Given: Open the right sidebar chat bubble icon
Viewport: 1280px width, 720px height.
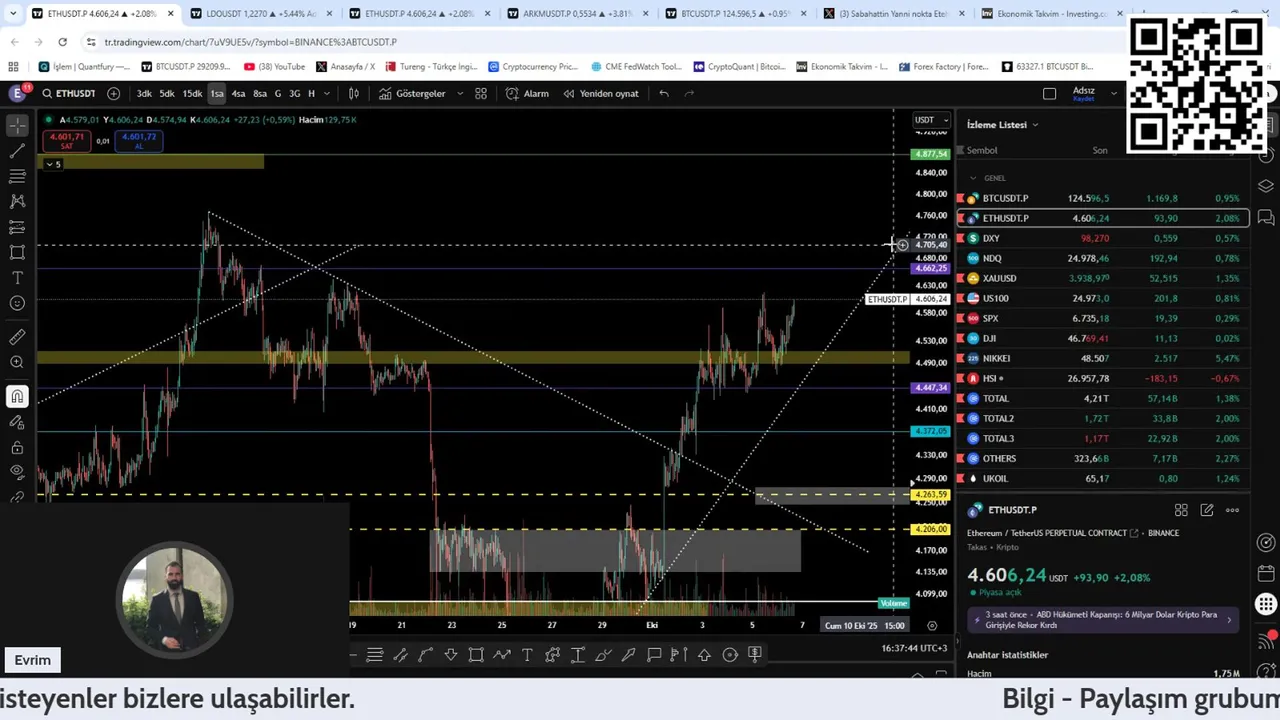Looking at the screenshot, I should [x=1266, y=217].
